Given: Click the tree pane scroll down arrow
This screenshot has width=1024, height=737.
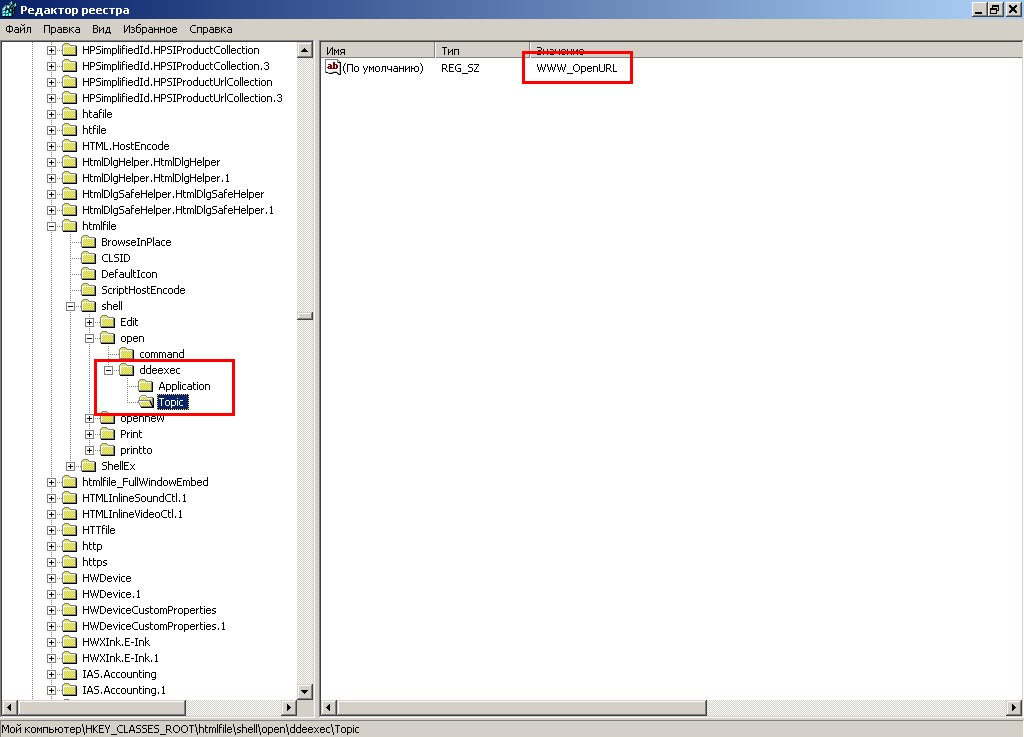Looking at the screenshot, I should [305, 691].
